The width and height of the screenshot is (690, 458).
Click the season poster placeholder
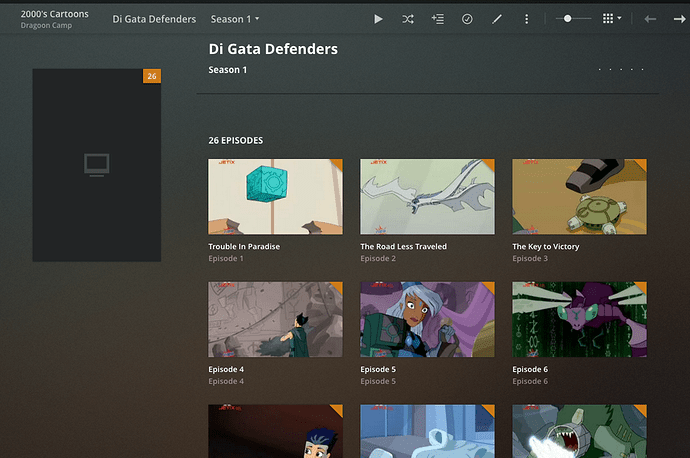97,165
